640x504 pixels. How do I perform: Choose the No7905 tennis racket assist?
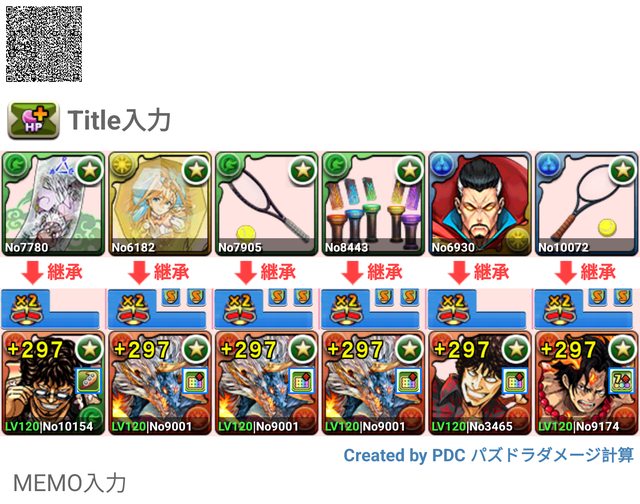point(267,204)
